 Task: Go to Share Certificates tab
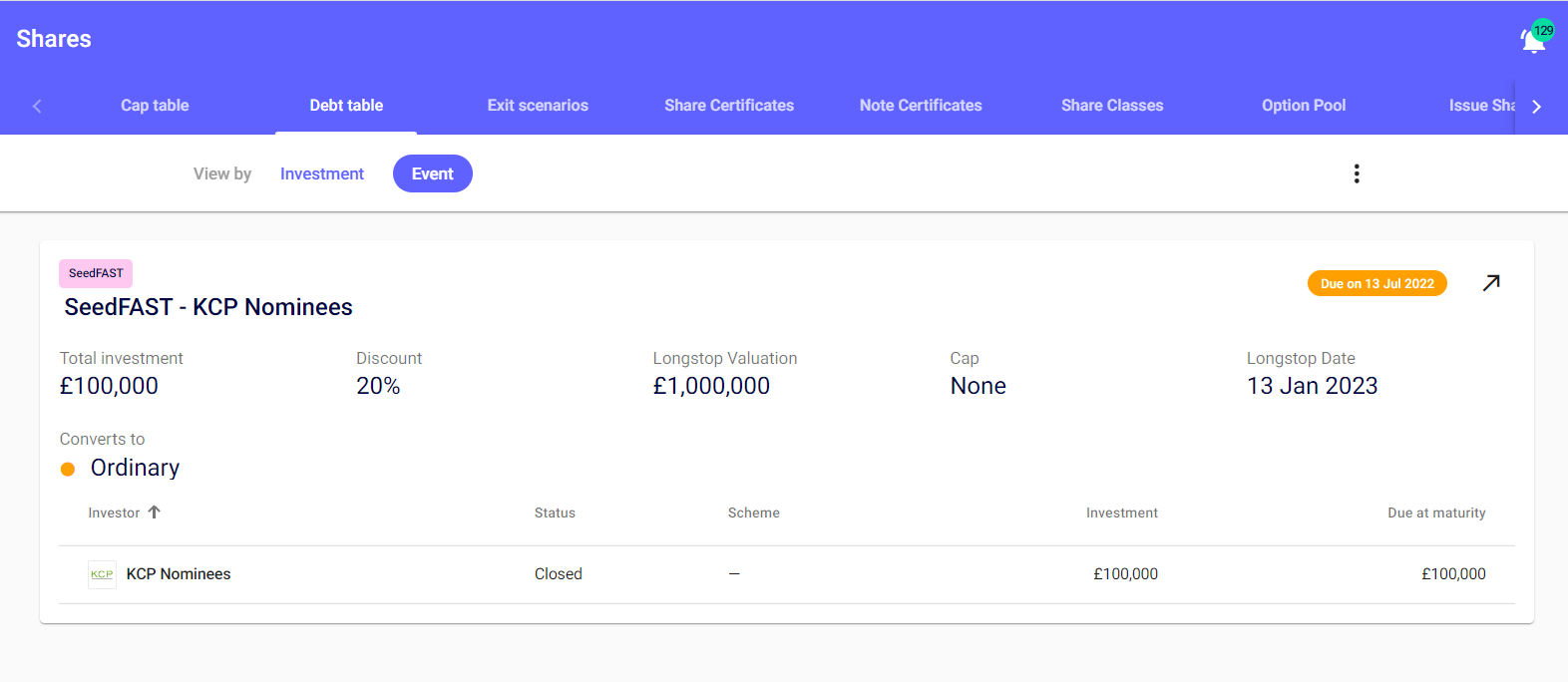click(x=729, y=106)
